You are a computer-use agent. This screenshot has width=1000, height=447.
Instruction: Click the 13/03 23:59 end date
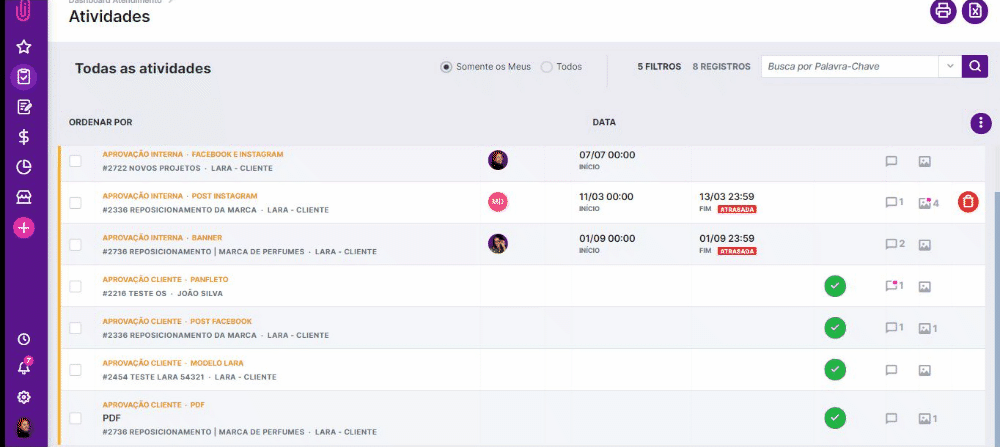(726, 196)
